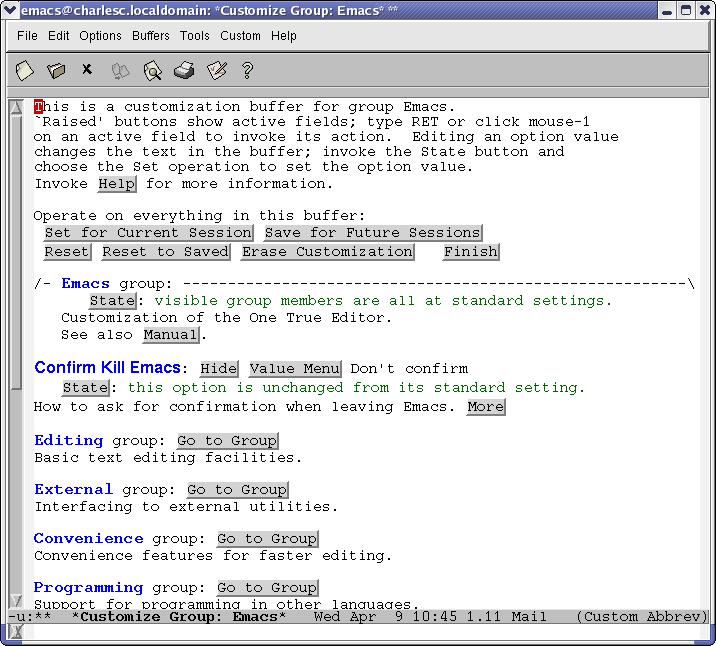
Task: Close the buffer with the X icon
Action: pyautogui.click(x=87, y=70)
